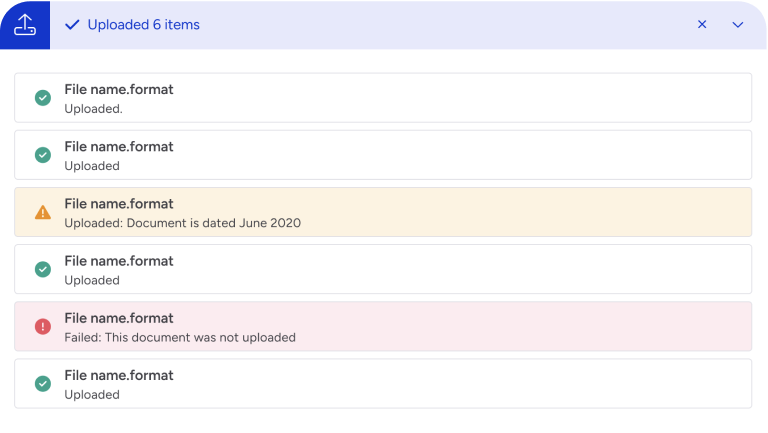This screenshot has width=768, height=433.
Task: Select the warning message about June 2020
Action: point(182,223)
